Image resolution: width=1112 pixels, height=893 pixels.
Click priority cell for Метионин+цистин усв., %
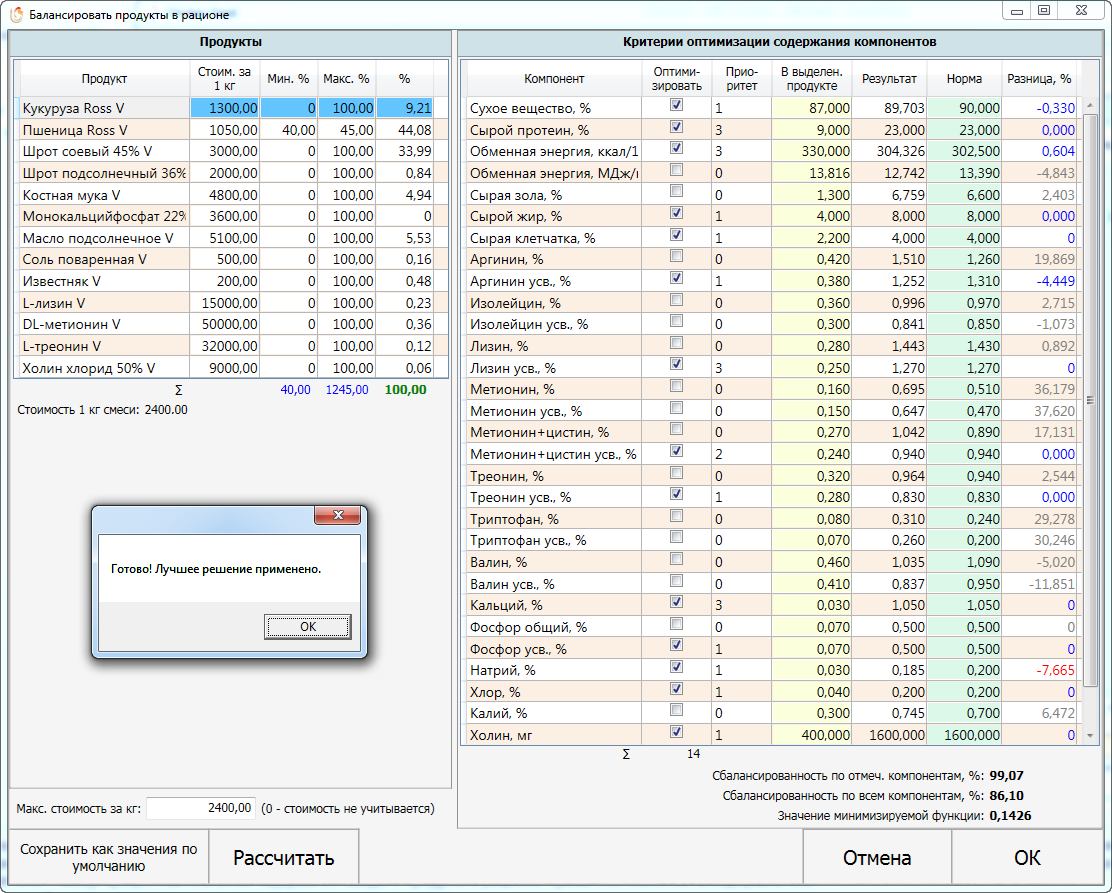[x=742, y=454]
